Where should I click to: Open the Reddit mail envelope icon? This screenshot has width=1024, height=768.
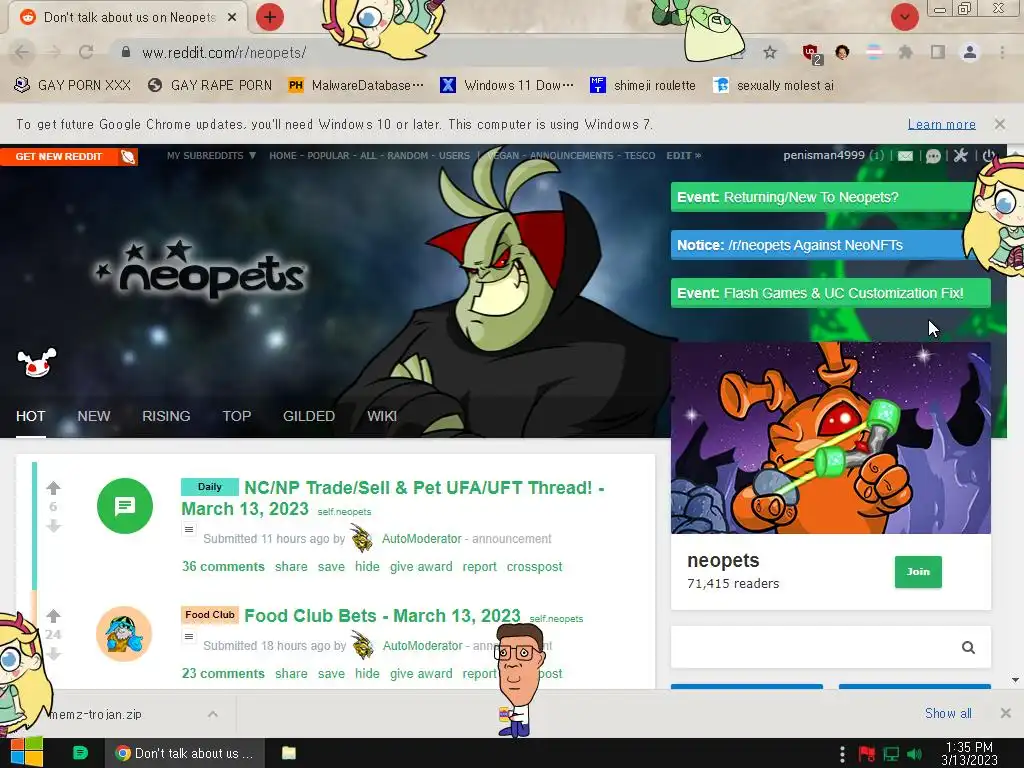click(905, 155)
